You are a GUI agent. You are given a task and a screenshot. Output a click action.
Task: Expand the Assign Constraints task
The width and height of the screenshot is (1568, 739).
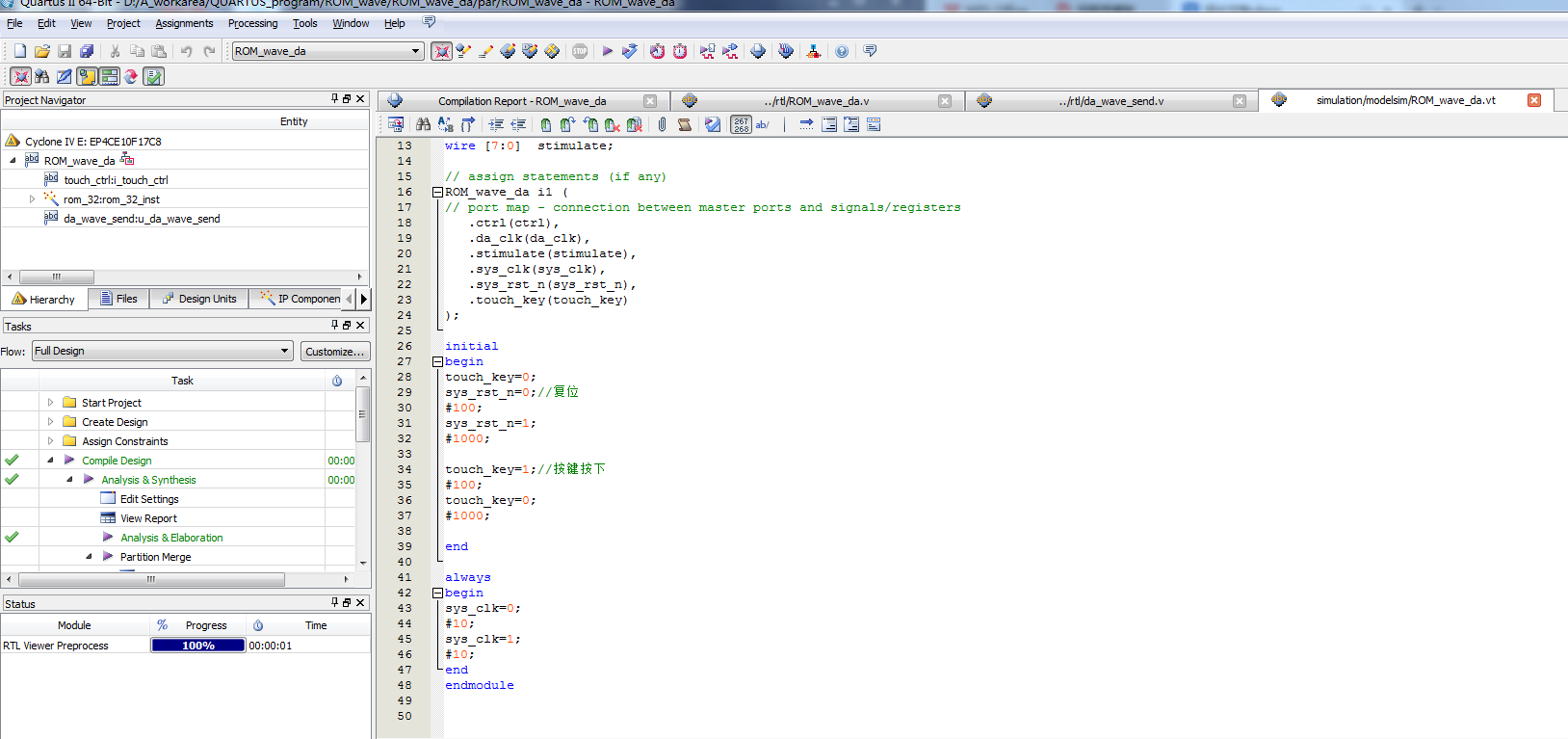point(50,441)
